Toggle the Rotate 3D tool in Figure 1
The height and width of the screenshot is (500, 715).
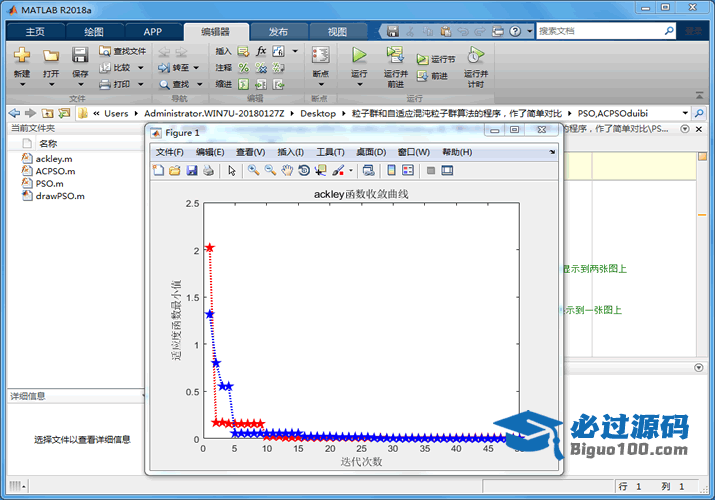pyautogui.click(x=304, y=170)
